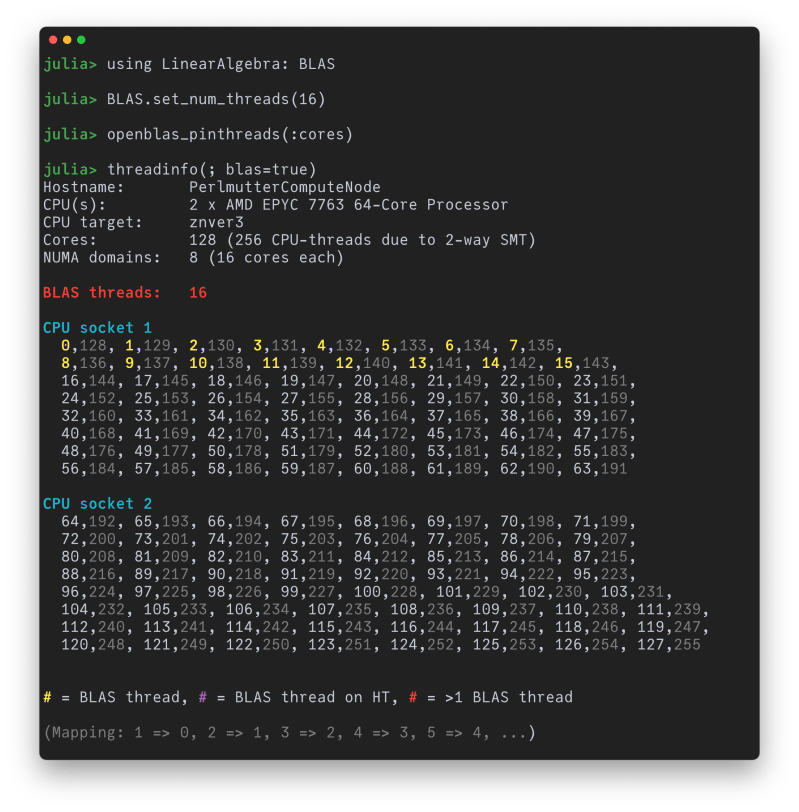Click core pair '119,247'
This screenshot has width=799, height=812.
pyautogui.click(x=669, y=627)
